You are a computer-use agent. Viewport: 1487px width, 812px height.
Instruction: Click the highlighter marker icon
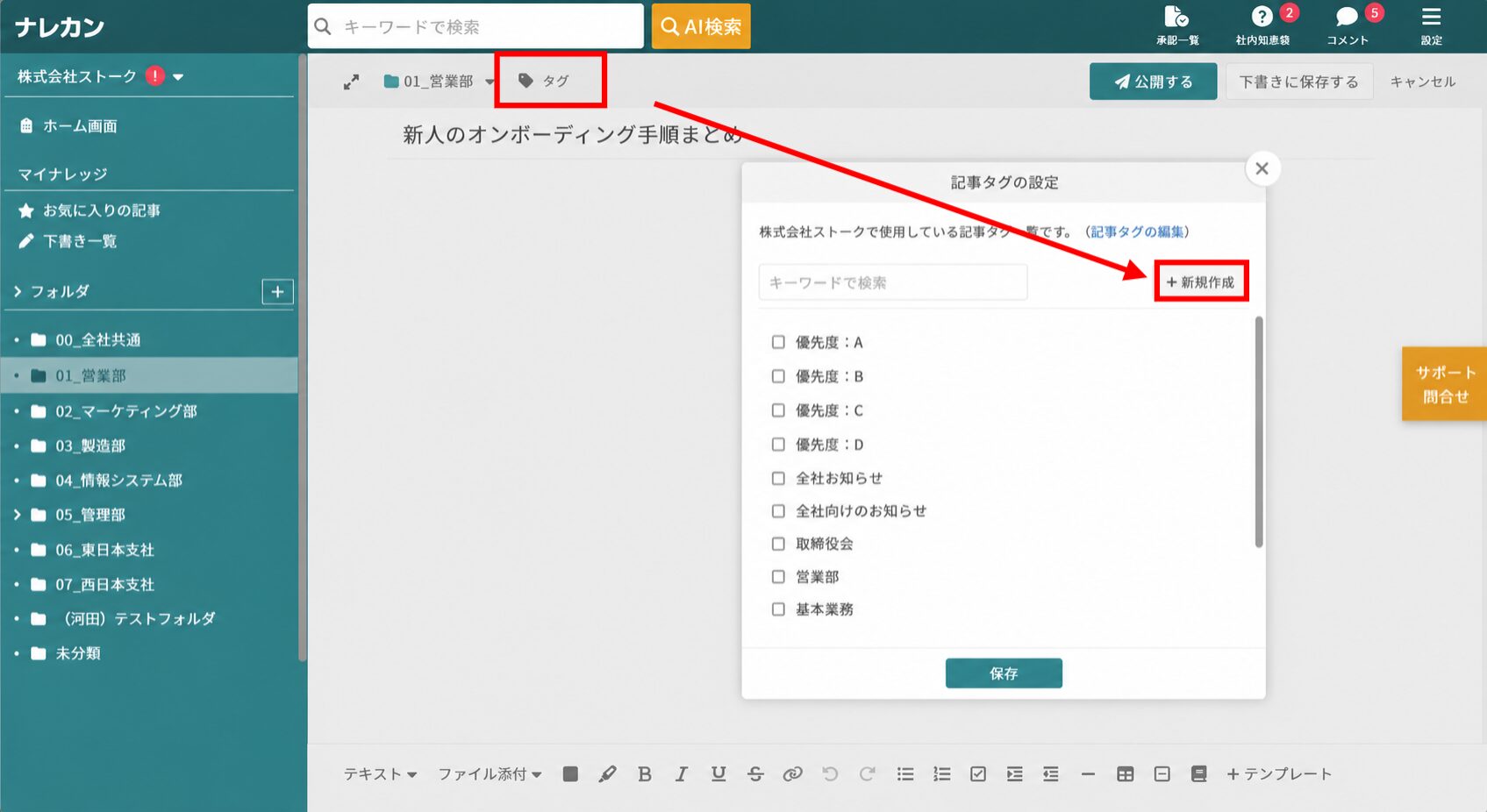point(607,773)
